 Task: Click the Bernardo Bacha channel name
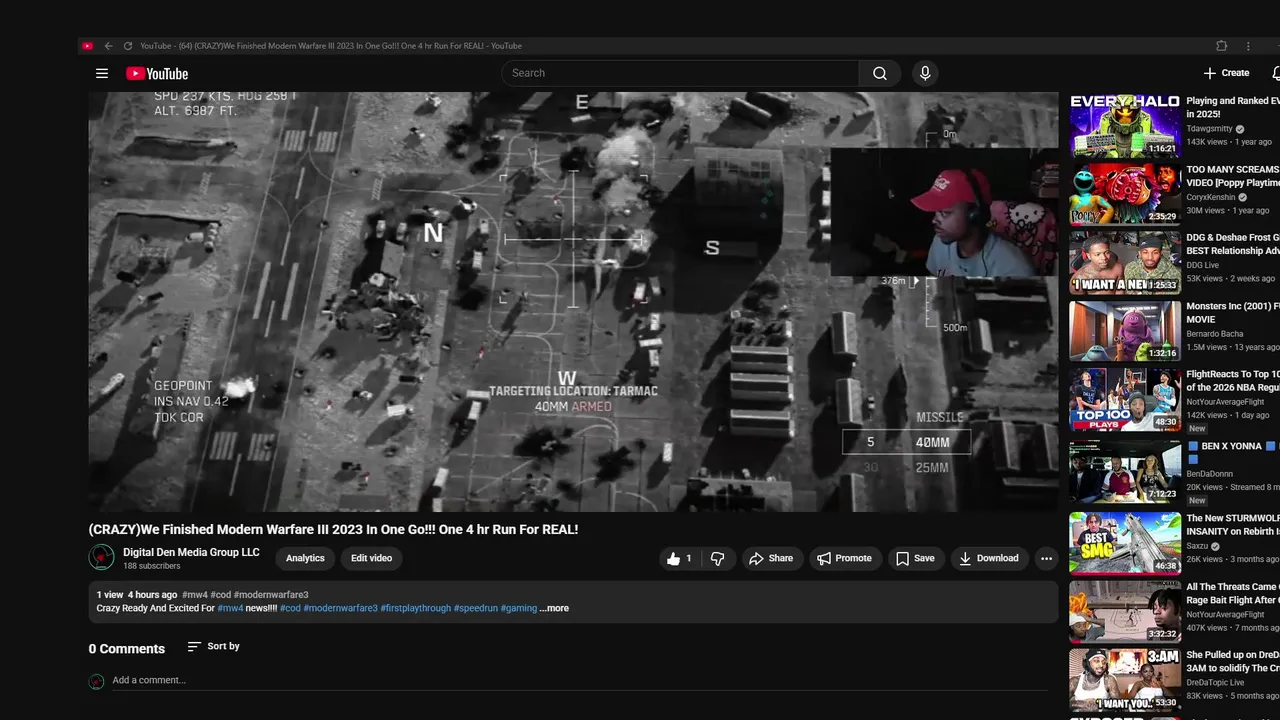point(1215,334)
